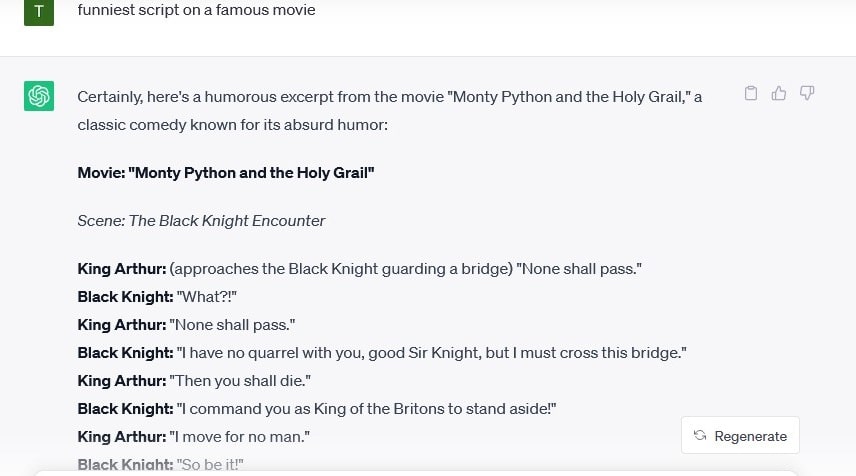Screen dimensions: 856x476
Task: Click the Black Knight line 'What?!'
Action: tap(157, 297)
